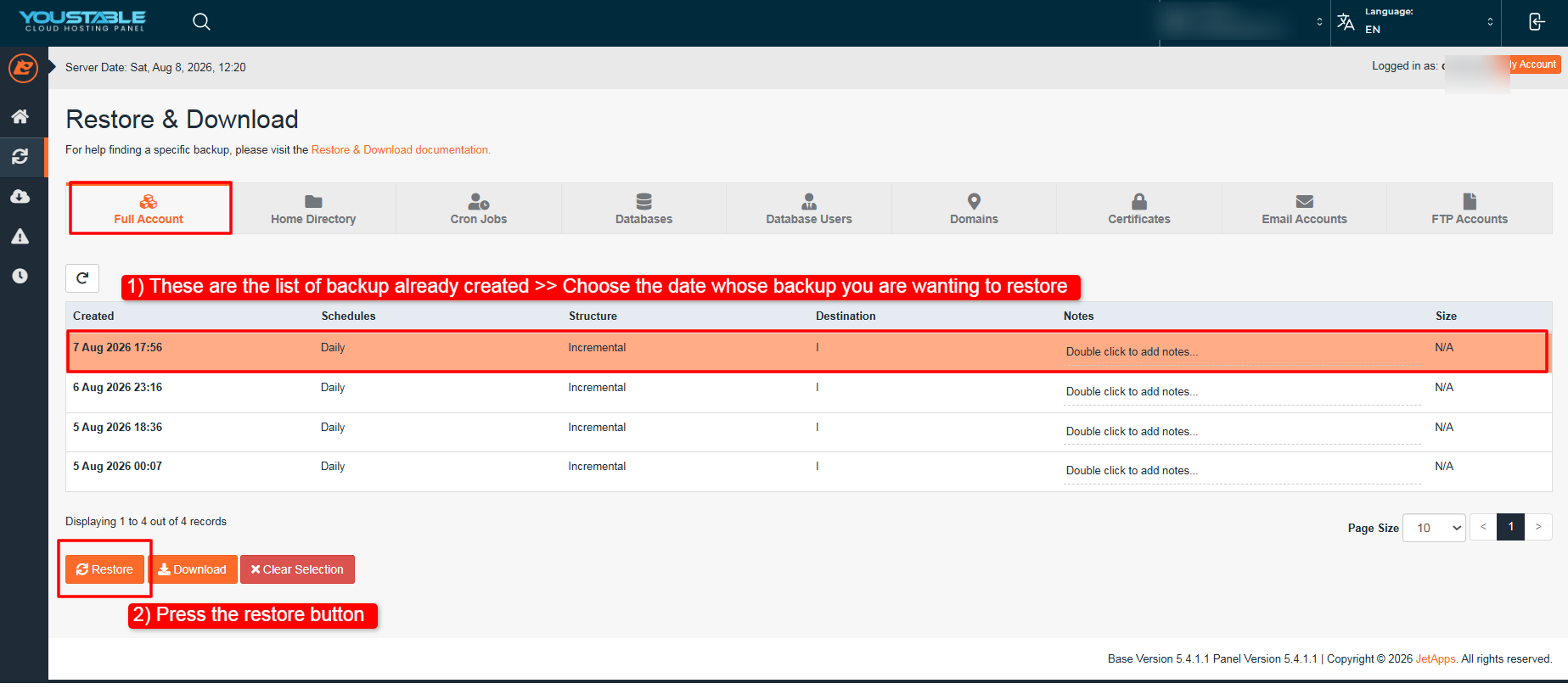Select the 5 Aug 2026 18:36 backup
The height and width of the screenshot is (689, 1568).
(x=809, y=432)
